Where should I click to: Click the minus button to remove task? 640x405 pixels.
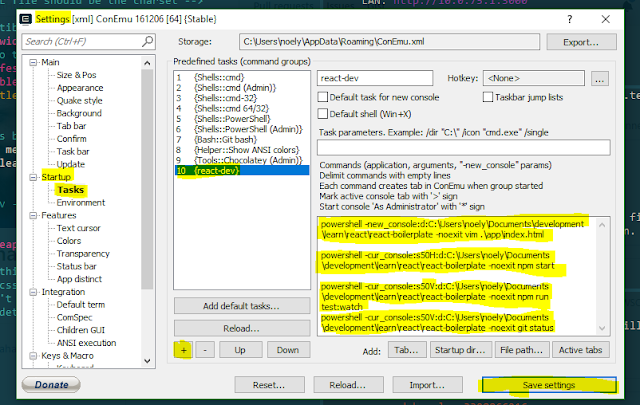(x=205, y=350)
